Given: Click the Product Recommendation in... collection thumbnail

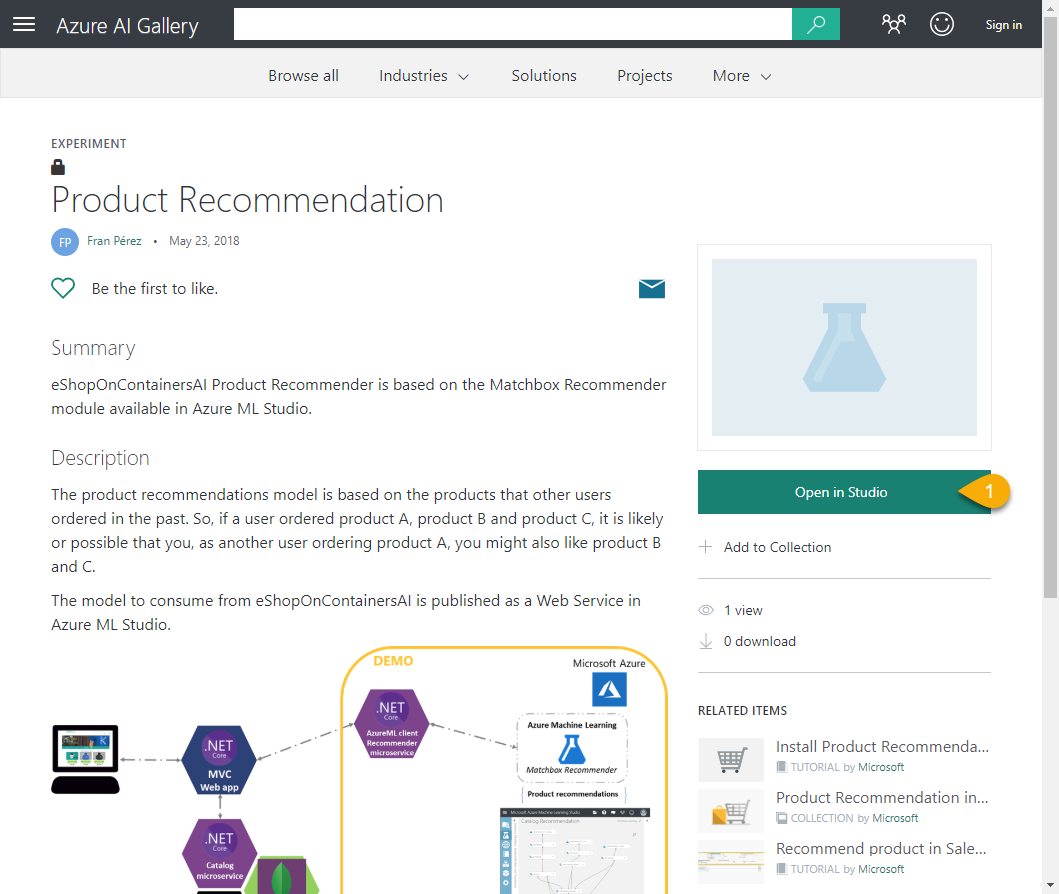Looking at the screenshot, I should point(731,810).
